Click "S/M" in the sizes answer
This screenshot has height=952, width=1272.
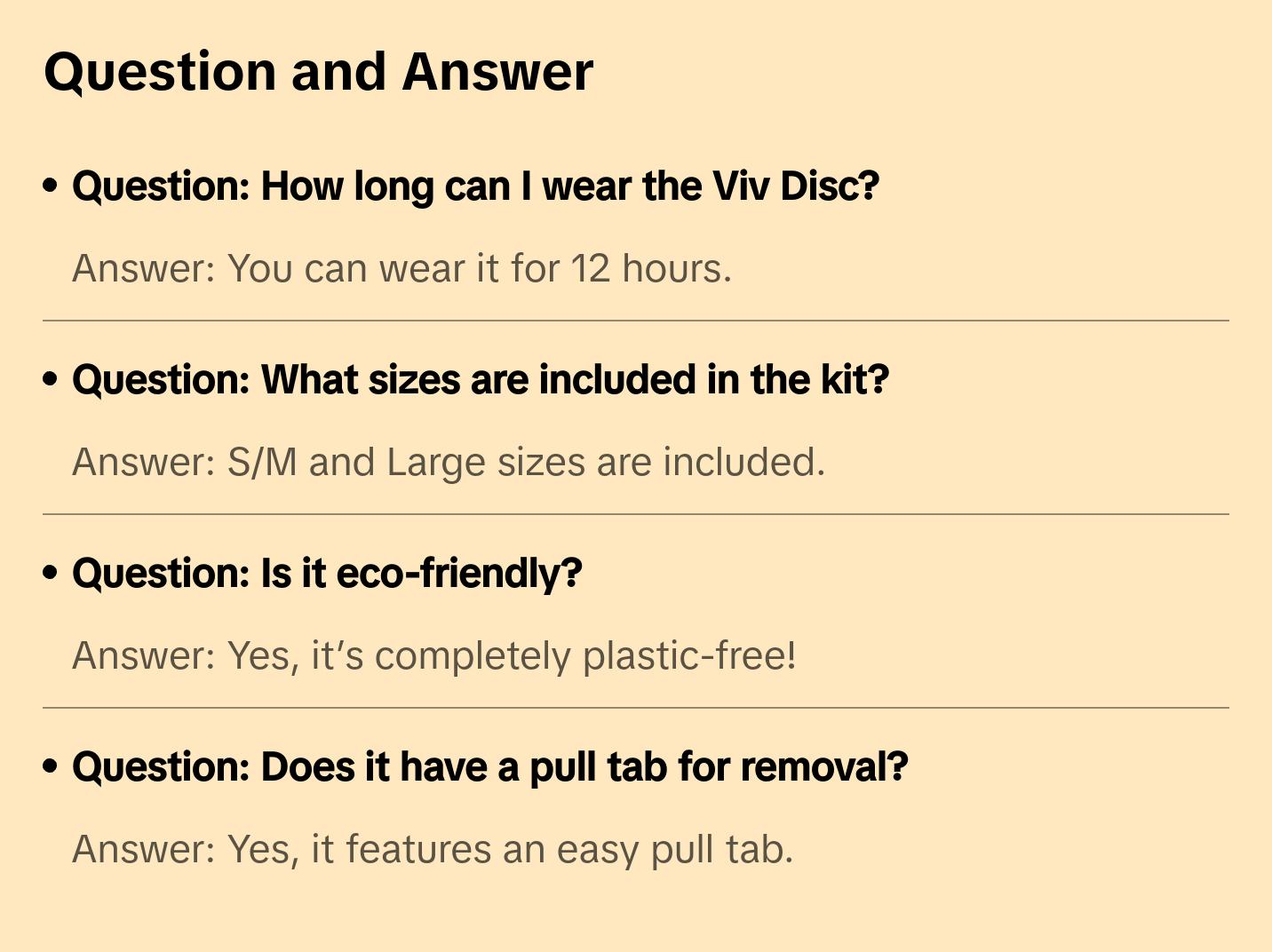[262, 462]
